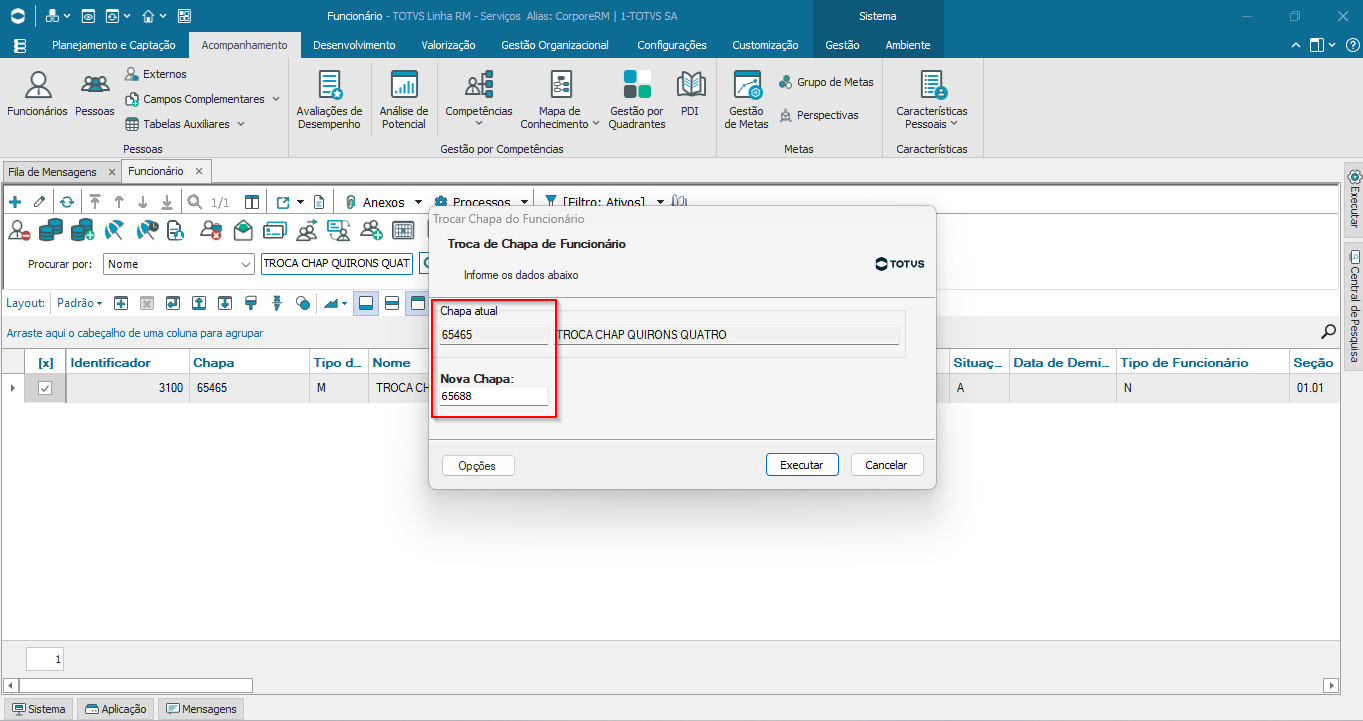Expand the Campos Complementares dropdown
This screenshot has width=1363, height=721.
coord(276,99)
